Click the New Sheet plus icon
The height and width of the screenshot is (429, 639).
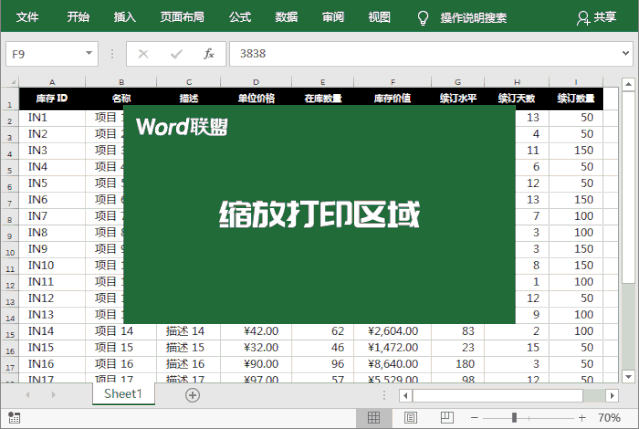[x=192, y=395]
